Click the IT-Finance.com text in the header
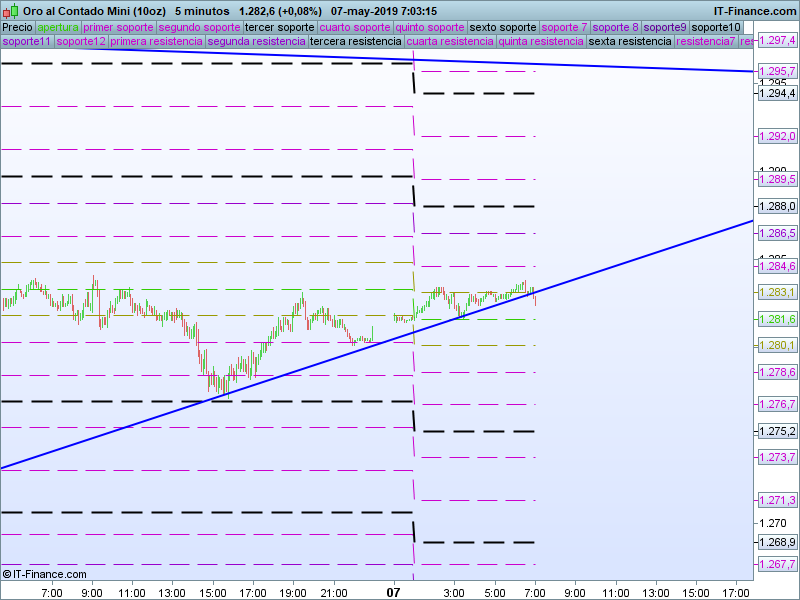 pos(755,11)
